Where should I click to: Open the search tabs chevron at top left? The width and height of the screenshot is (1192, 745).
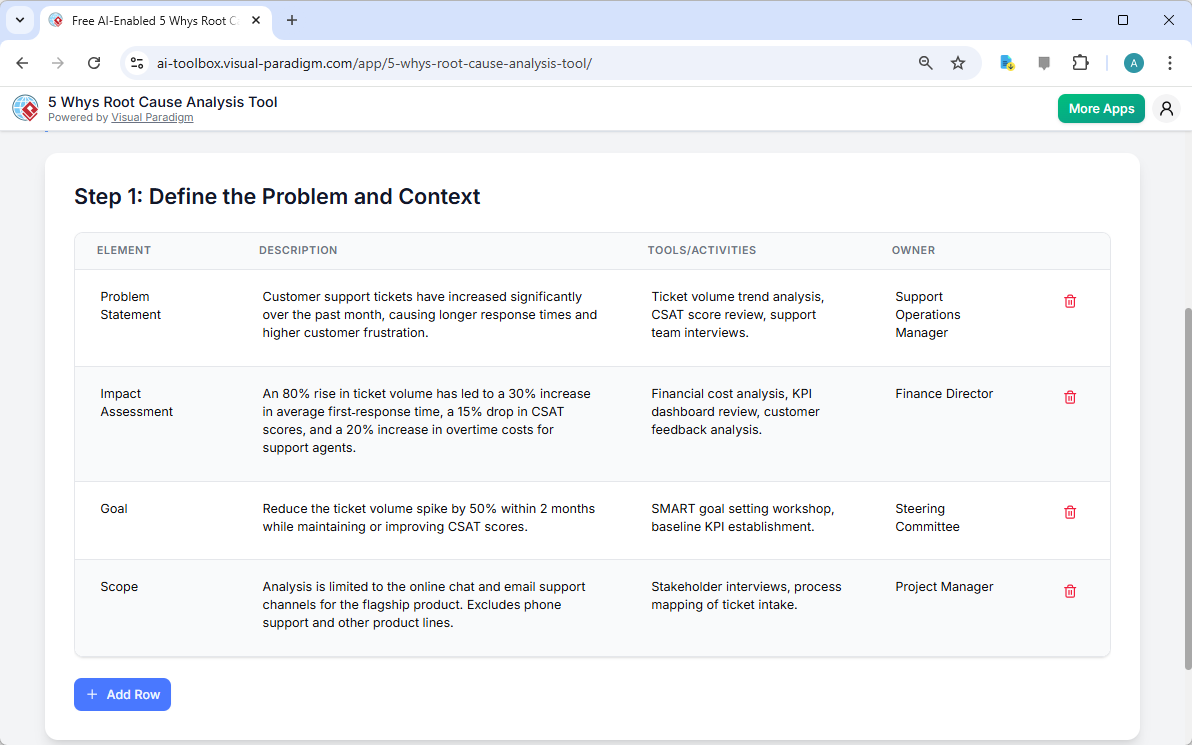point(19,20)
